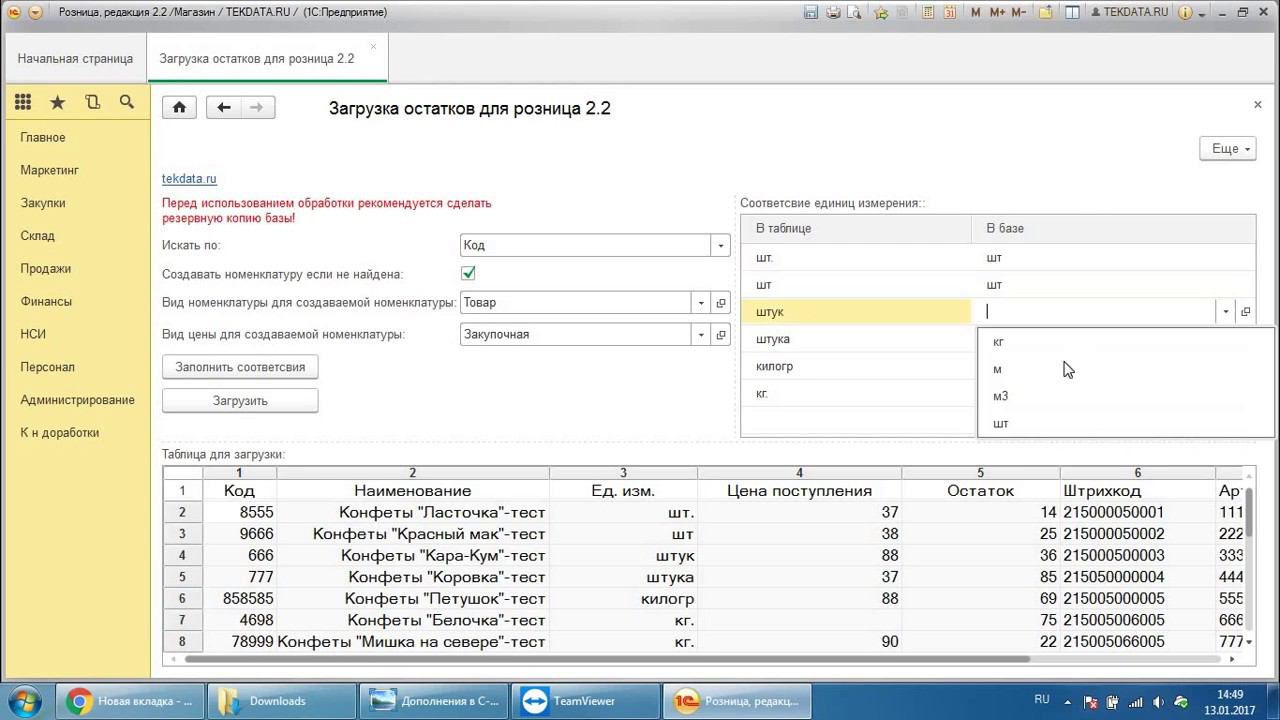Open the Закупки section
1280x720 pixels.
tap(43, 203)
